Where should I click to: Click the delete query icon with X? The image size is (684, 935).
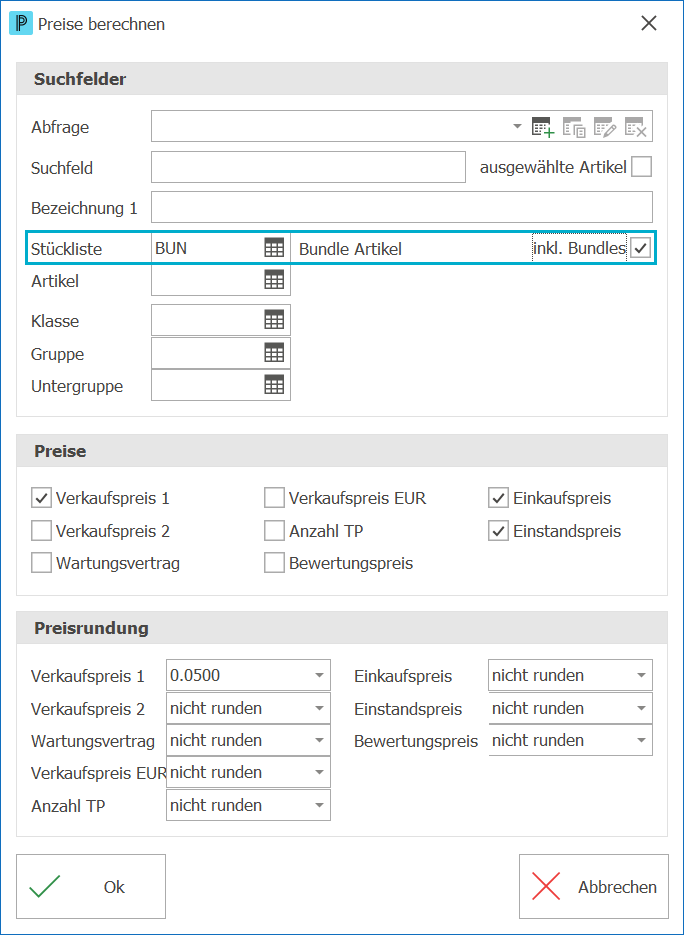pyautogui.click(x=636, y=127)
